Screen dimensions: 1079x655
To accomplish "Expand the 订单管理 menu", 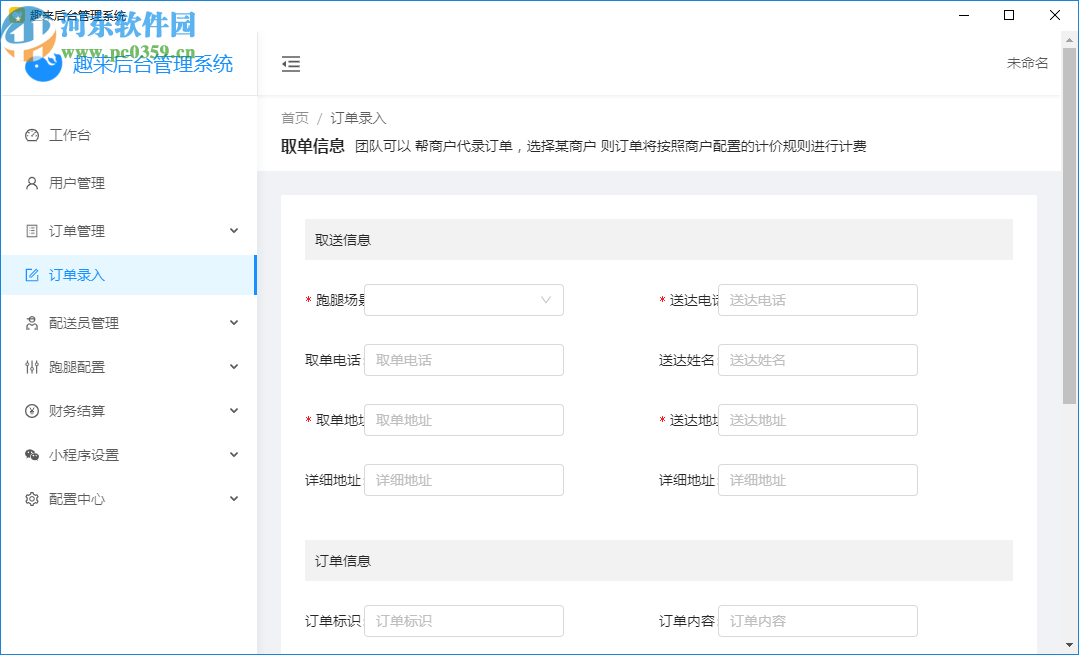I will [233, 230].
